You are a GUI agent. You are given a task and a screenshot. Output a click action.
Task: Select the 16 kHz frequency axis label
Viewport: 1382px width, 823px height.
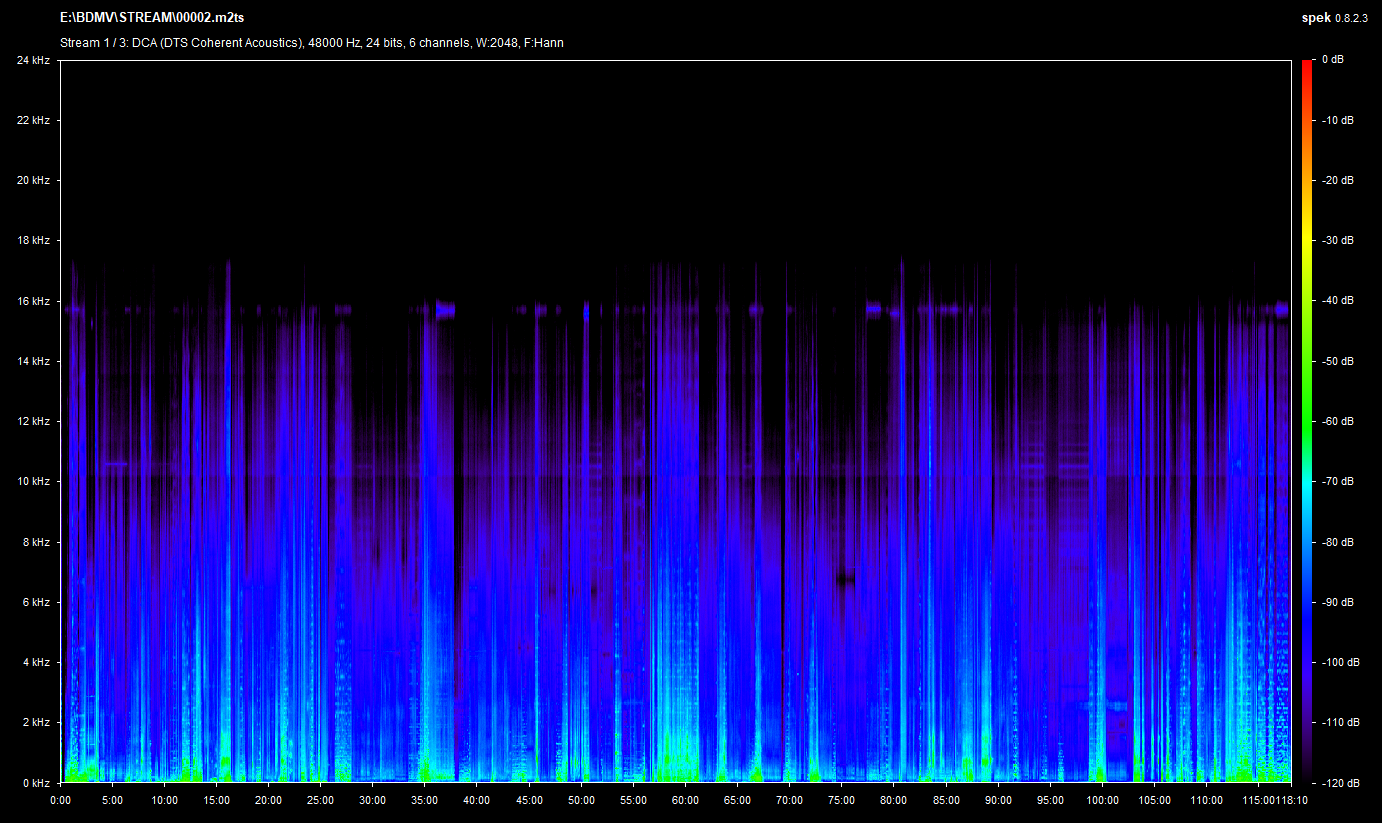coord(32,301)
